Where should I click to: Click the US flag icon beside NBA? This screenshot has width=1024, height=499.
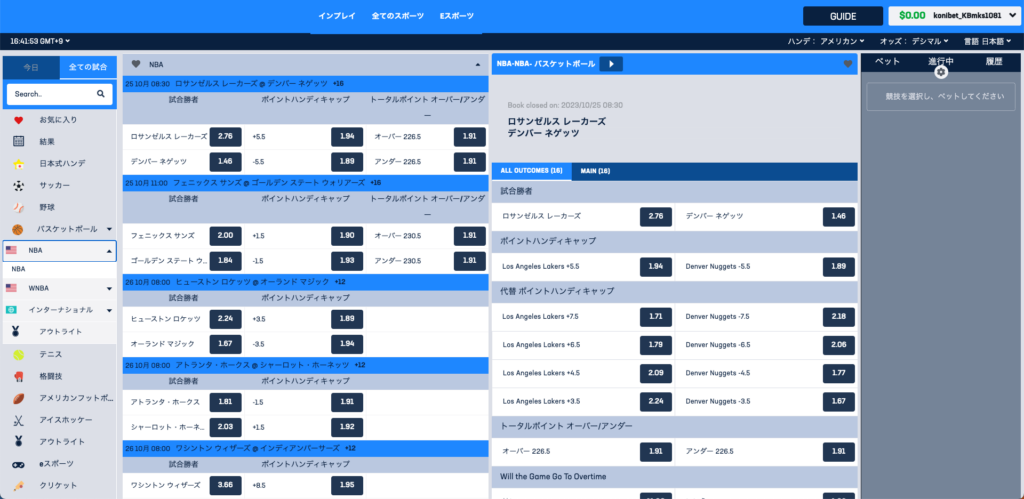11,250
